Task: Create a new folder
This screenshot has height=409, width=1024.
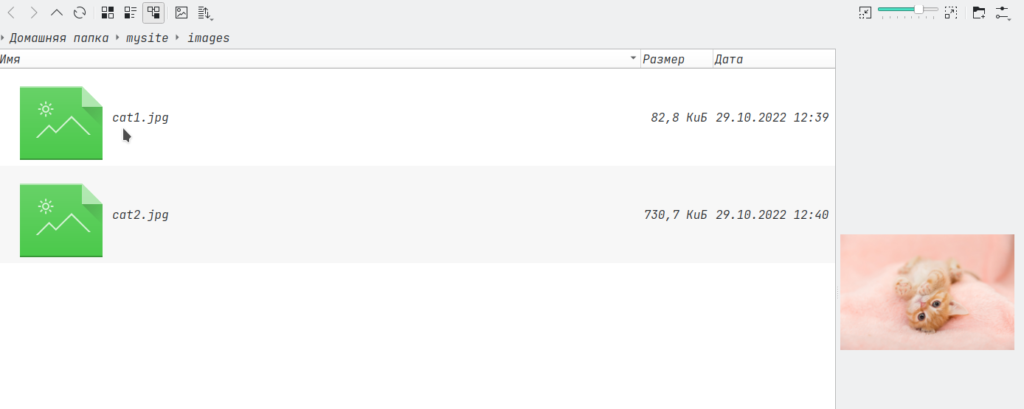Action: click(x=979, y=13)
